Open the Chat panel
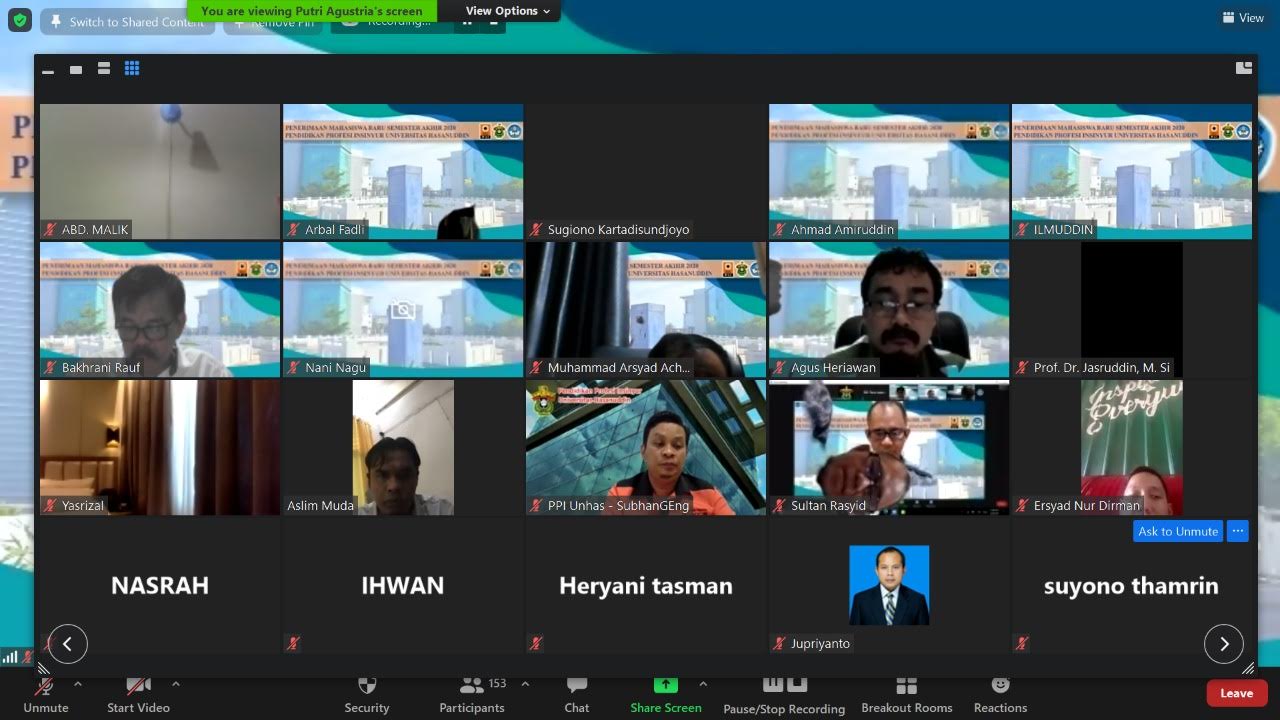This screenshot has height=720, width=1280. pyautogui.click(x=577, y=693)
